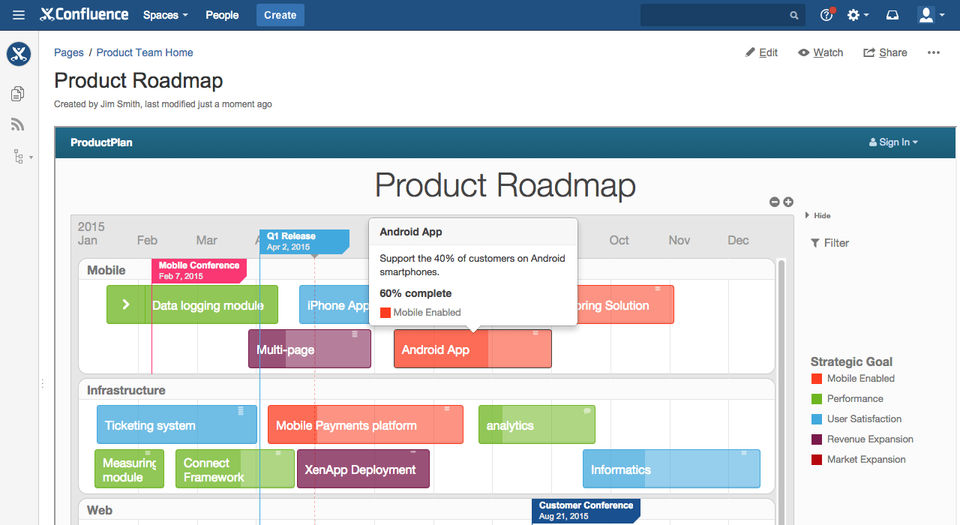Open the Spaces dropdown menu
Viewport: 960px width, 525px height.
(x=165, y=15)
